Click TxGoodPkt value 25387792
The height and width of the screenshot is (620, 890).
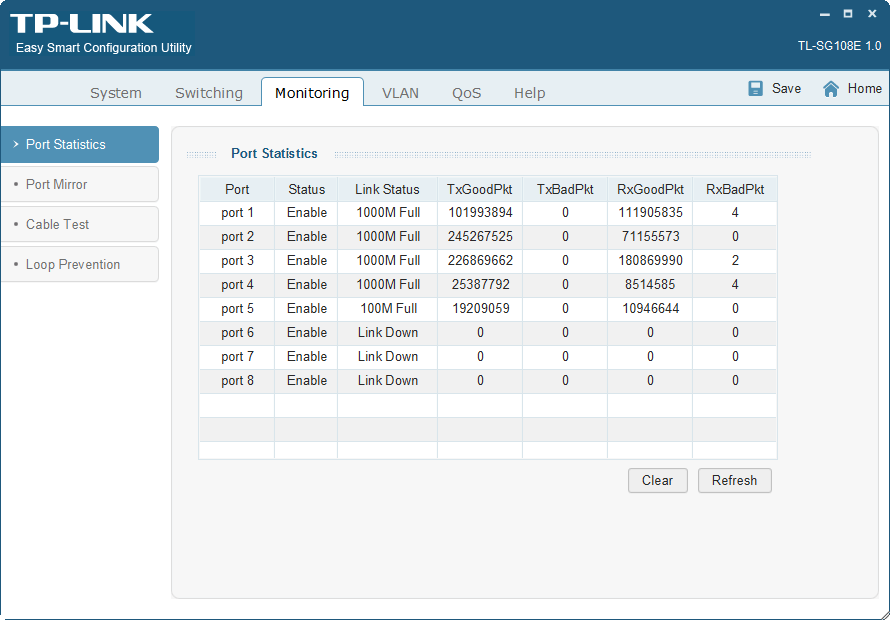[480, 284]
